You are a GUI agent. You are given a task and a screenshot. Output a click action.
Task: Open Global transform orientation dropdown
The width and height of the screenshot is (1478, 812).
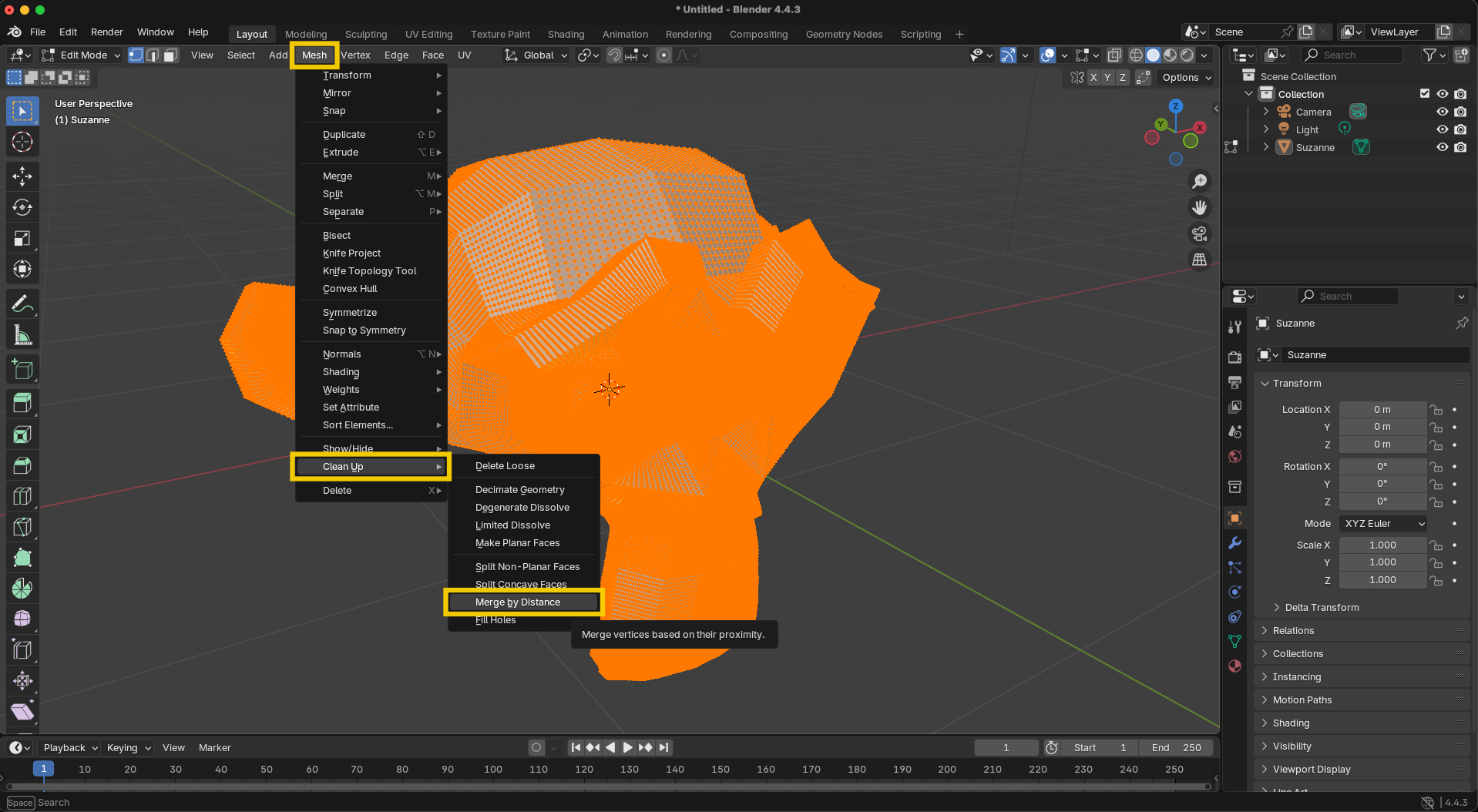536,55
